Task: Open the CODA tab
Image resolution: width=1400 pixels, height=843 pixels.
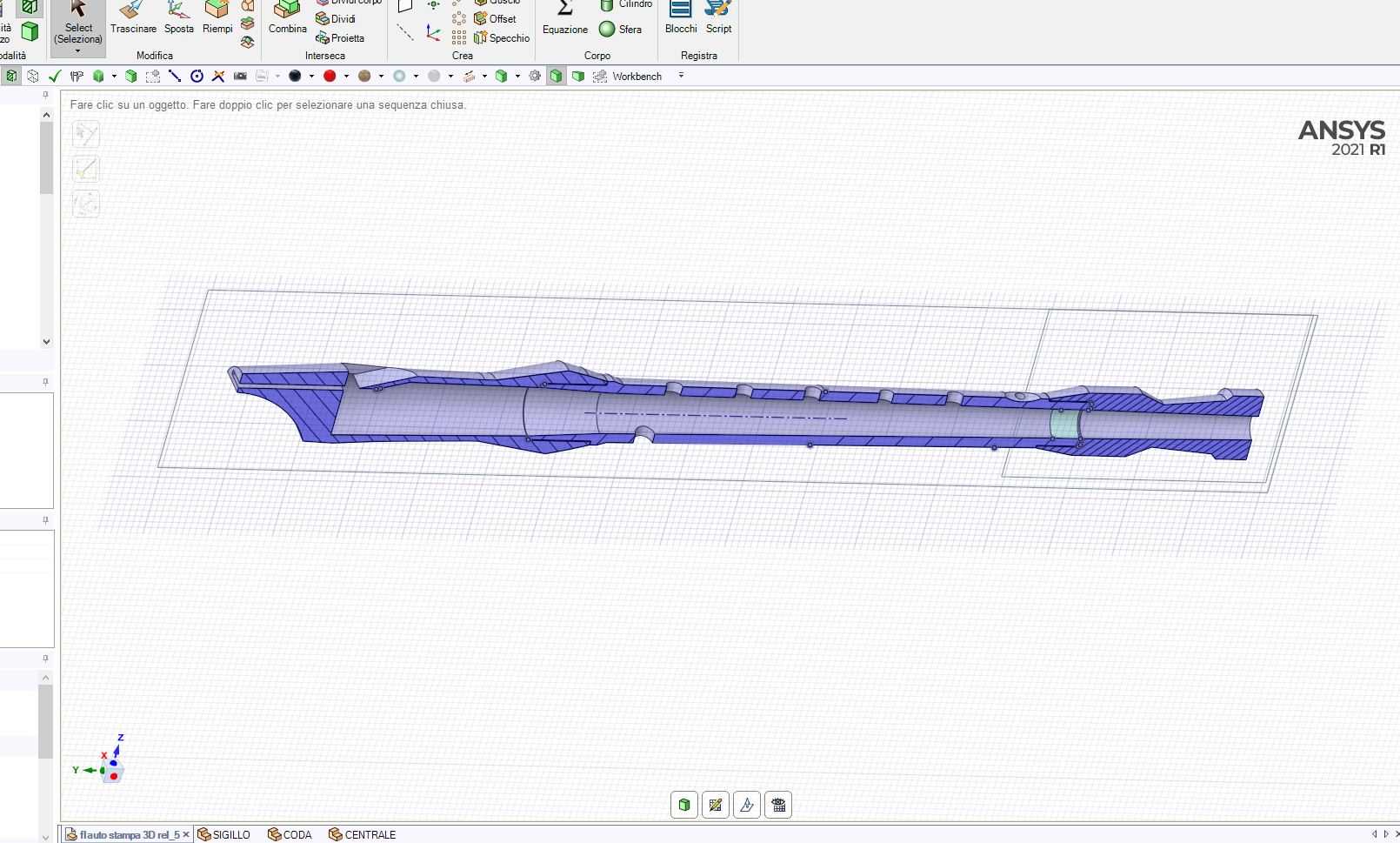Action: click(290, 835)
